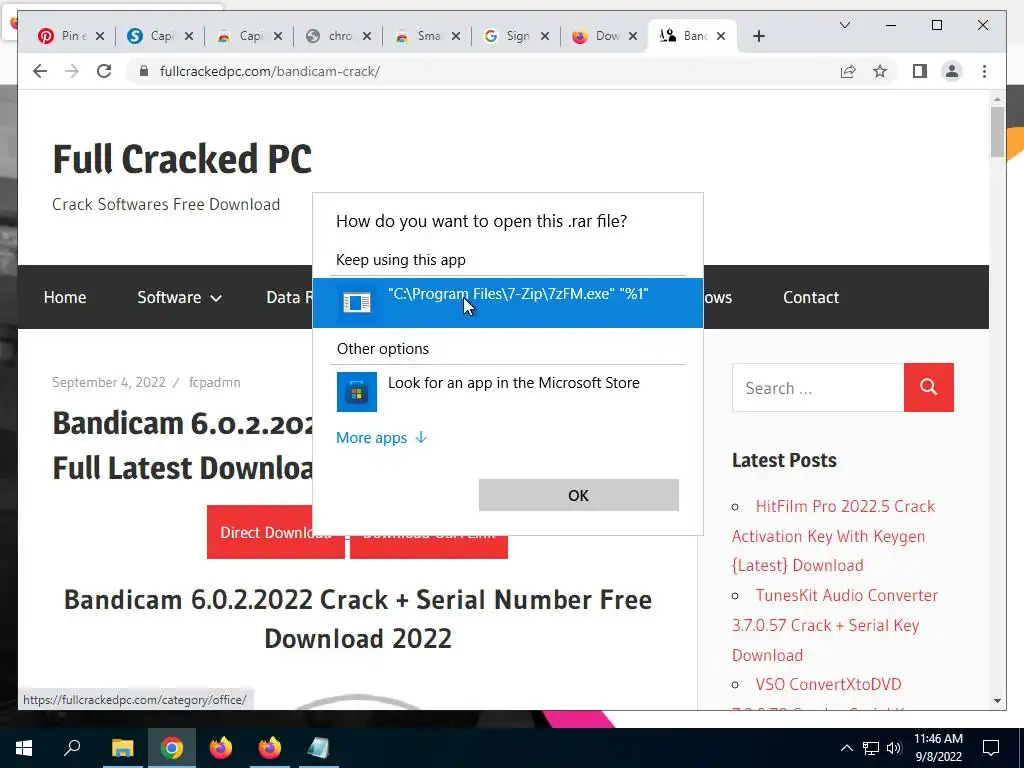Expand the Software menu dropdown

pos(179,297)
